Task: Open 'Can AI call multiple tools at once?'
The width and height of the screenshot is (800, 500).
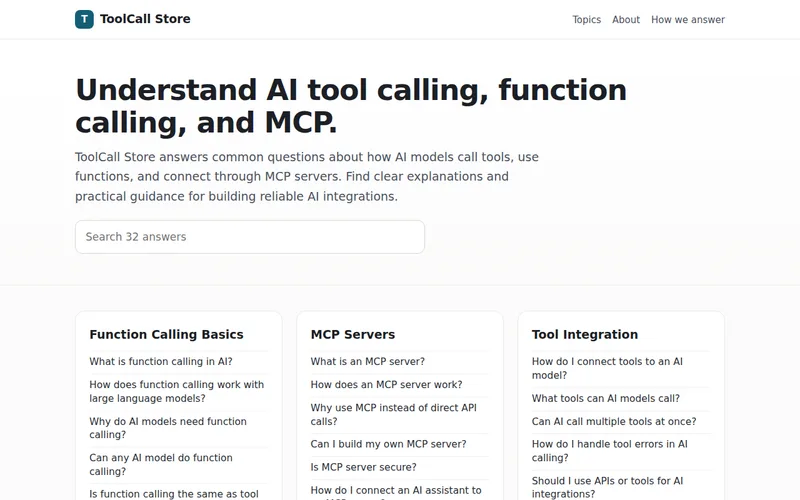Action: click(x=614, y=421)
